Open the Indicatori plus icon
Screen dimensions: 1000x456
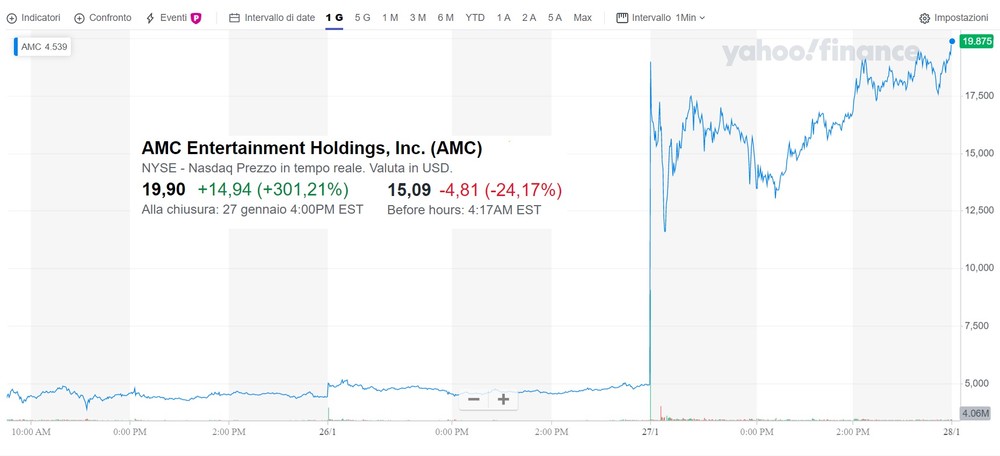[11, 18]
